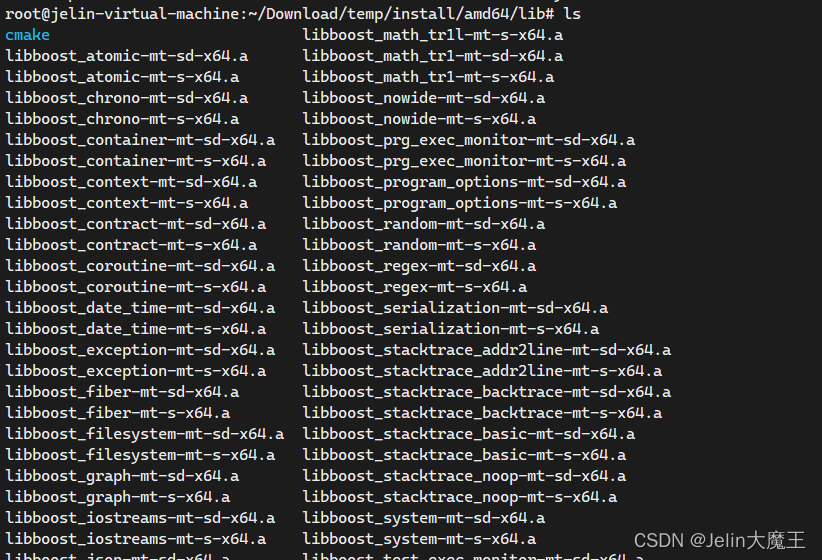Image resolution: width=822 pixels, height=560 pixels.
Task: Click libboost_stacktrace_addr2line-mt-sd-x64.a file name
Action: tap(487, 350)
